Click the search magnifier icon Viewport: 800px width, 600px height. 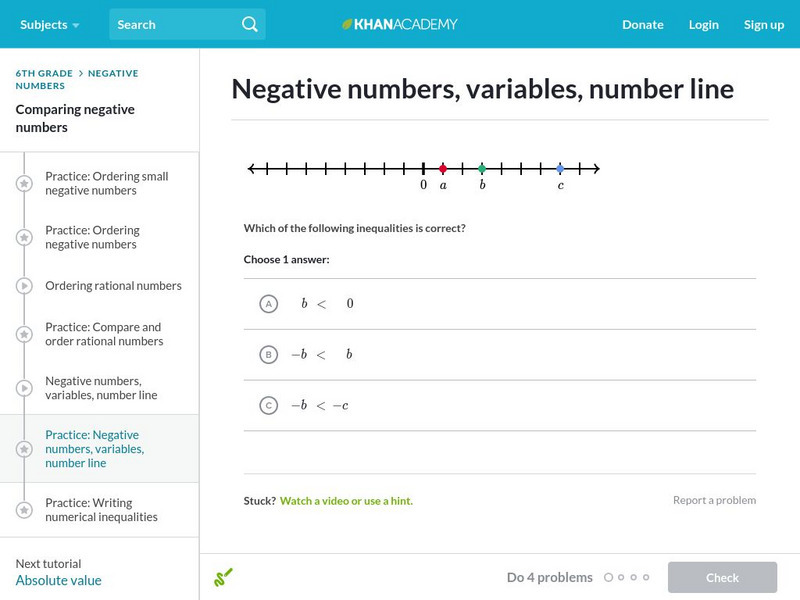tap(249, 24)
